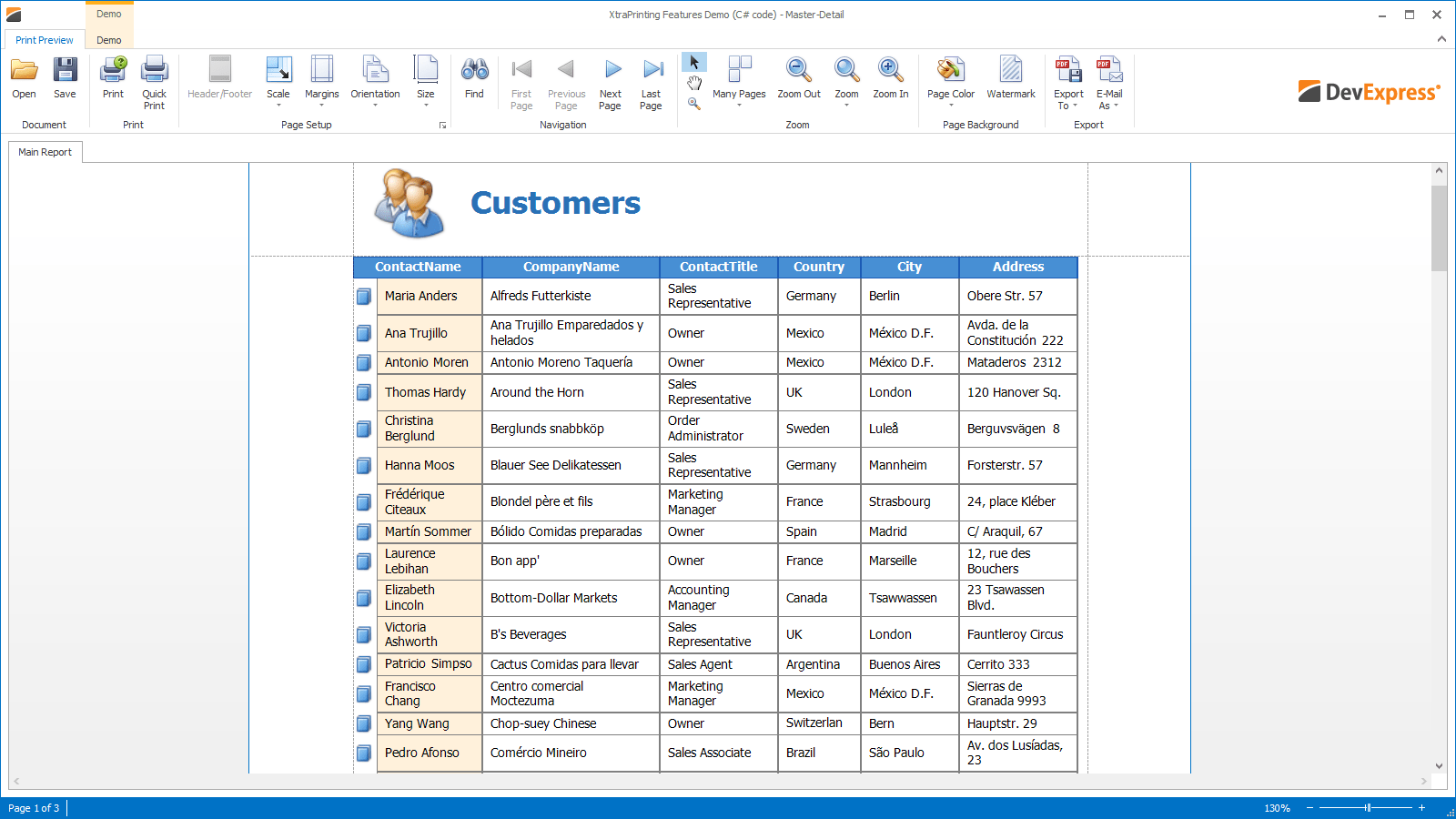Image resolution: width=1456 pixels, height=819 pixels.
Task: Open the Page Setup dialog launcher
Action: click(x=443, y=126)
